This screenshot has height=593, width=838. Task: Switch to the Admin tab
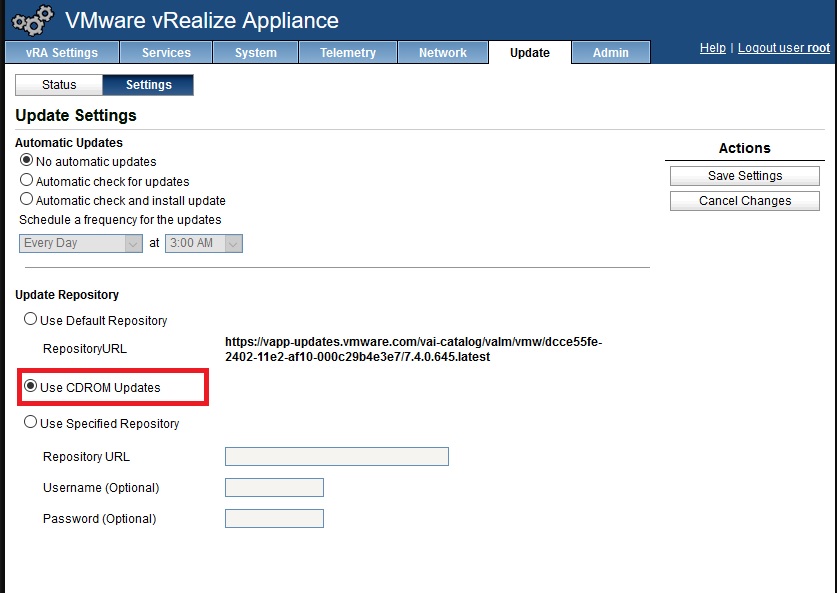(x=611, y=52)
